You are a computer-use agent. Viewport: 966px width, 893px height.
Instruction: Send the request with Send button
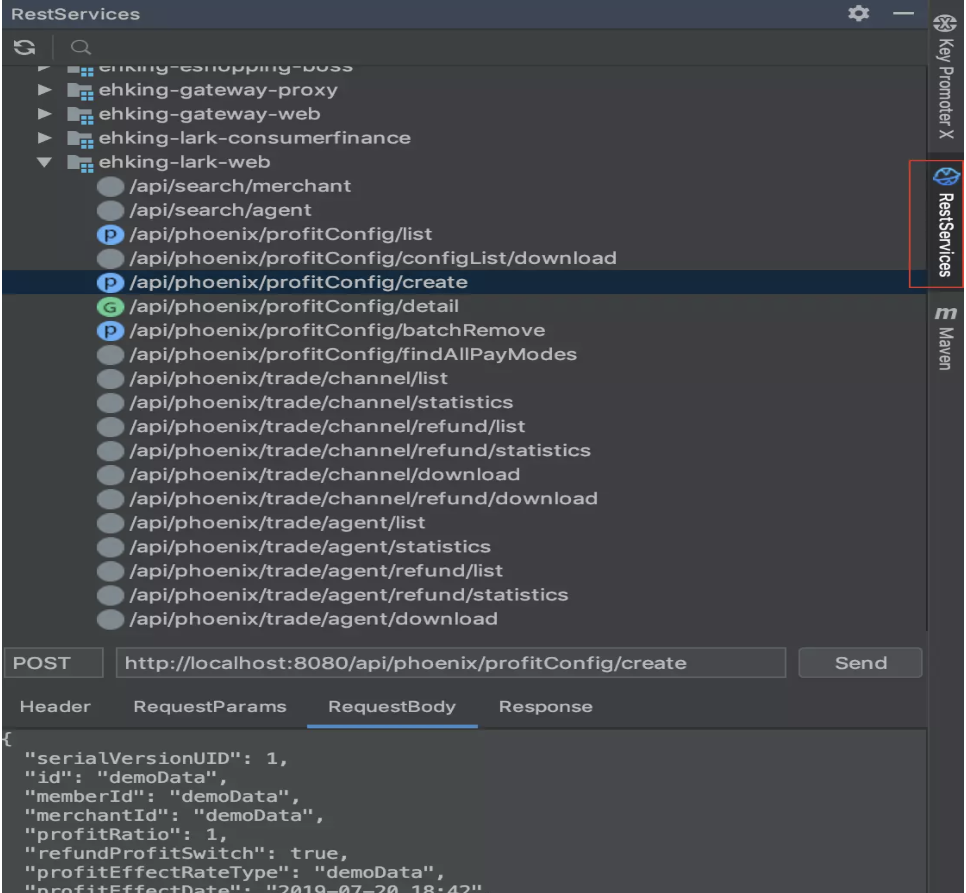point(860,663)
